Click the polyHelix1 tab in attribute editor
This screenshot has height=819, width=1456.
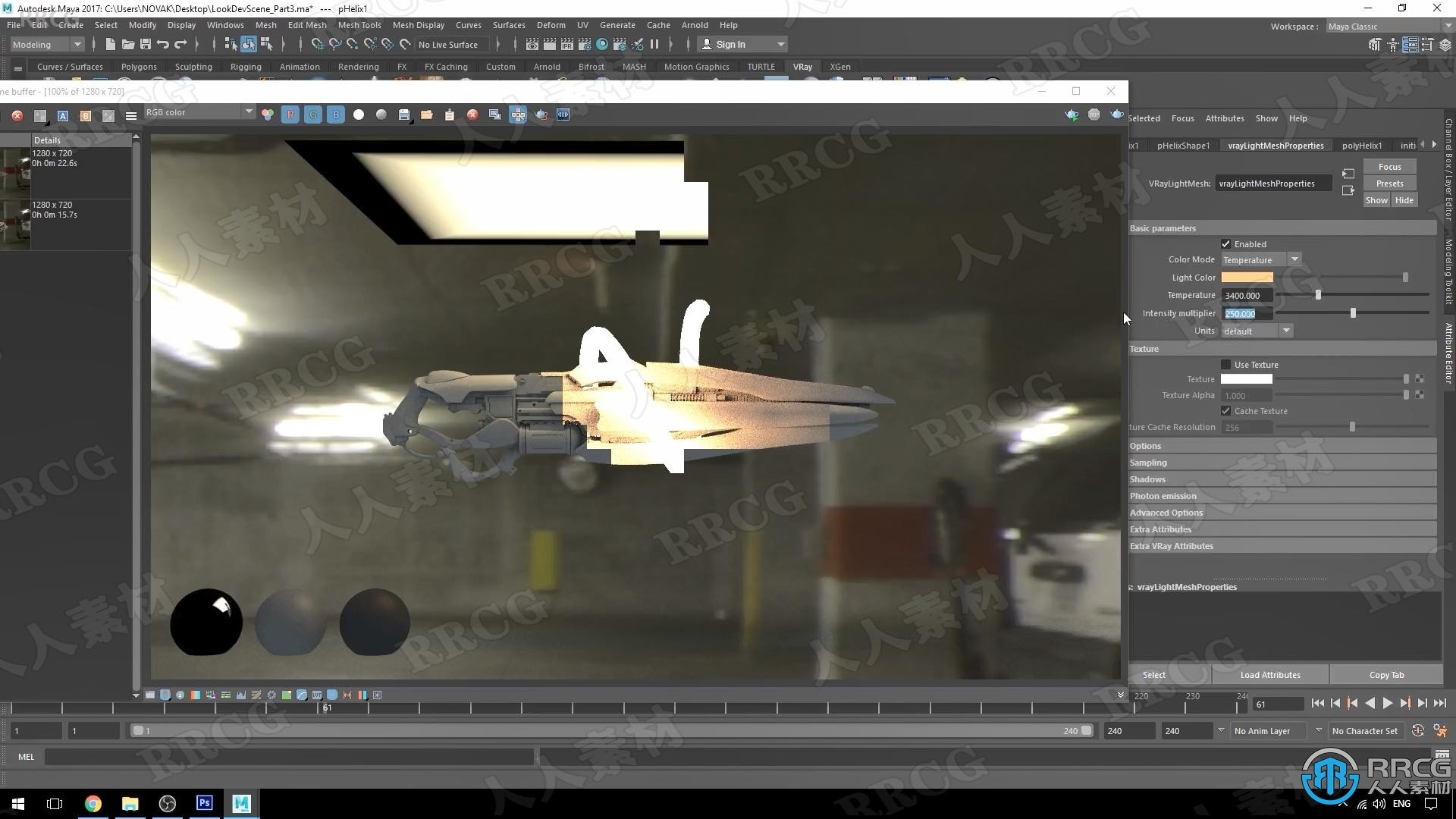tap(1362, 145)
